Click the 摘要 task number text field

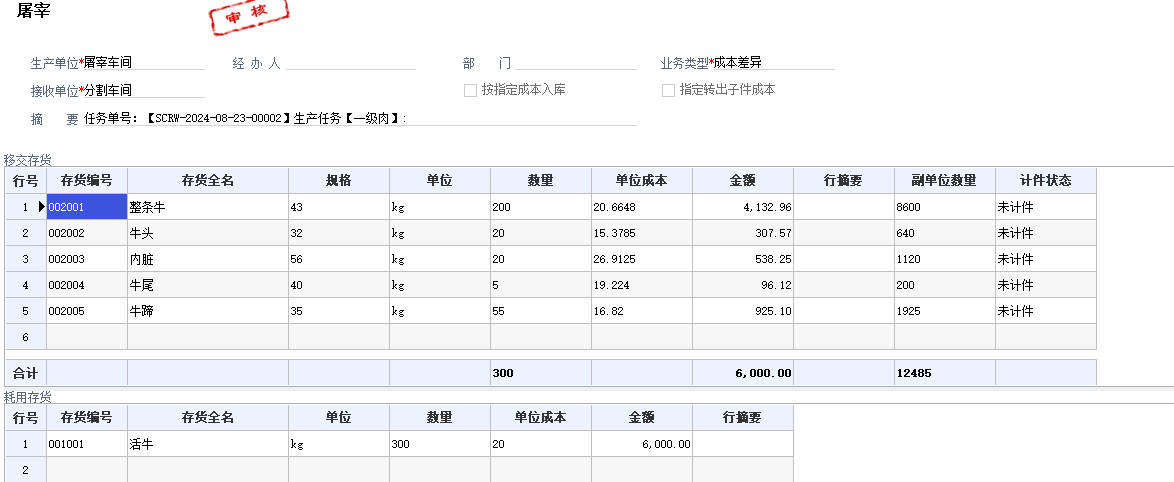tap(360, 118)
